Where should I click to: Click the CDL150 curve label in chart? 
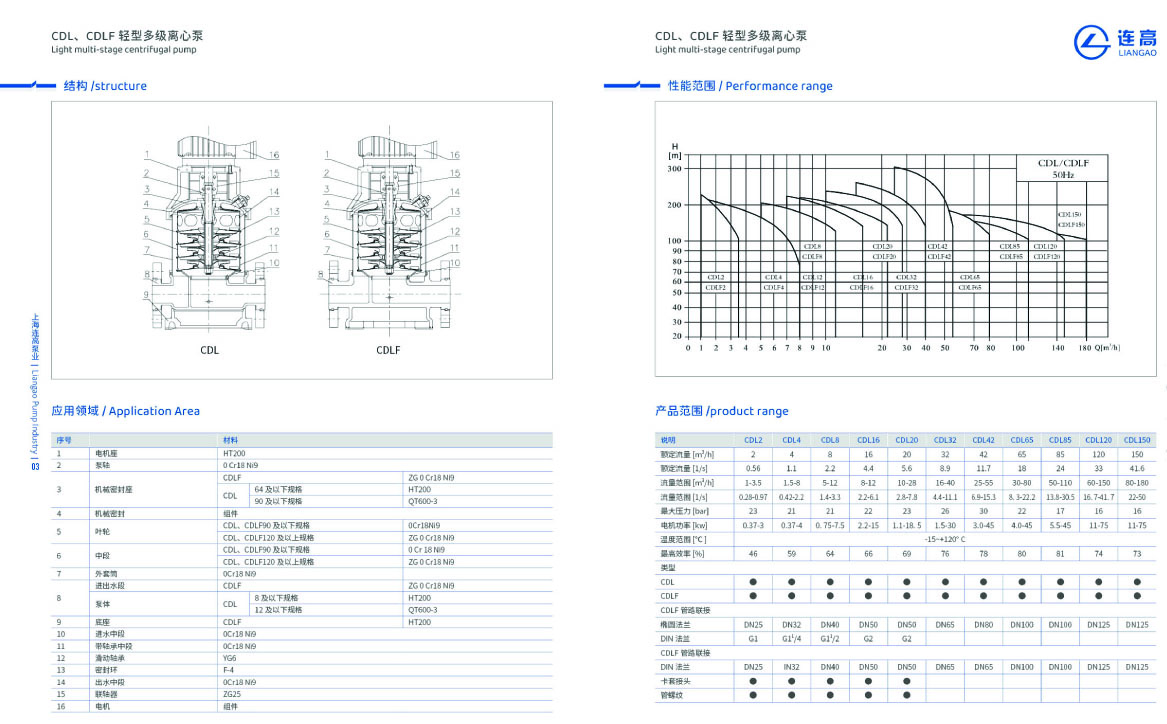pos(1070,214)
